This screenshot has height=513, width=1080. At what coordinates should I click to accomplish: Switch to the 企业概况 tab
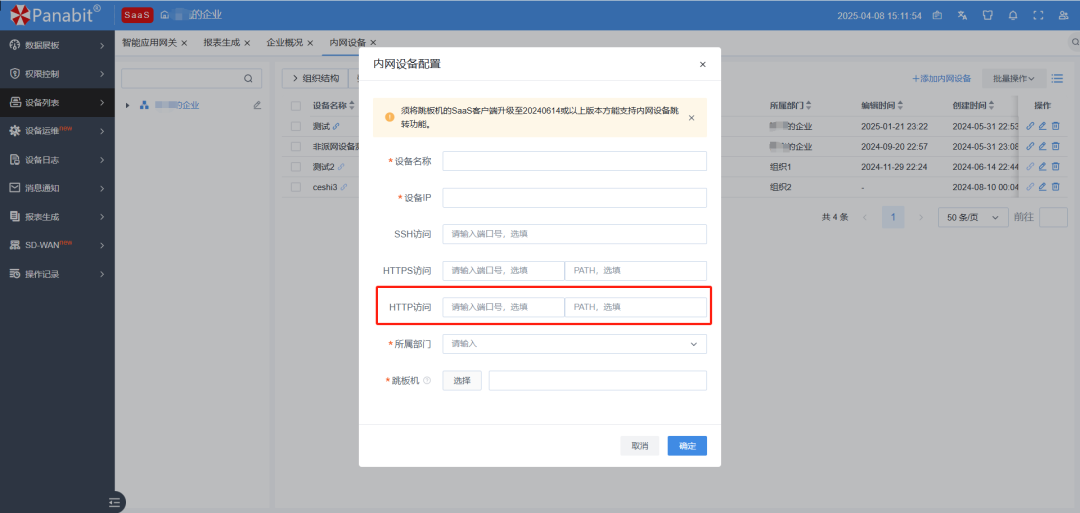click(284, 43)
